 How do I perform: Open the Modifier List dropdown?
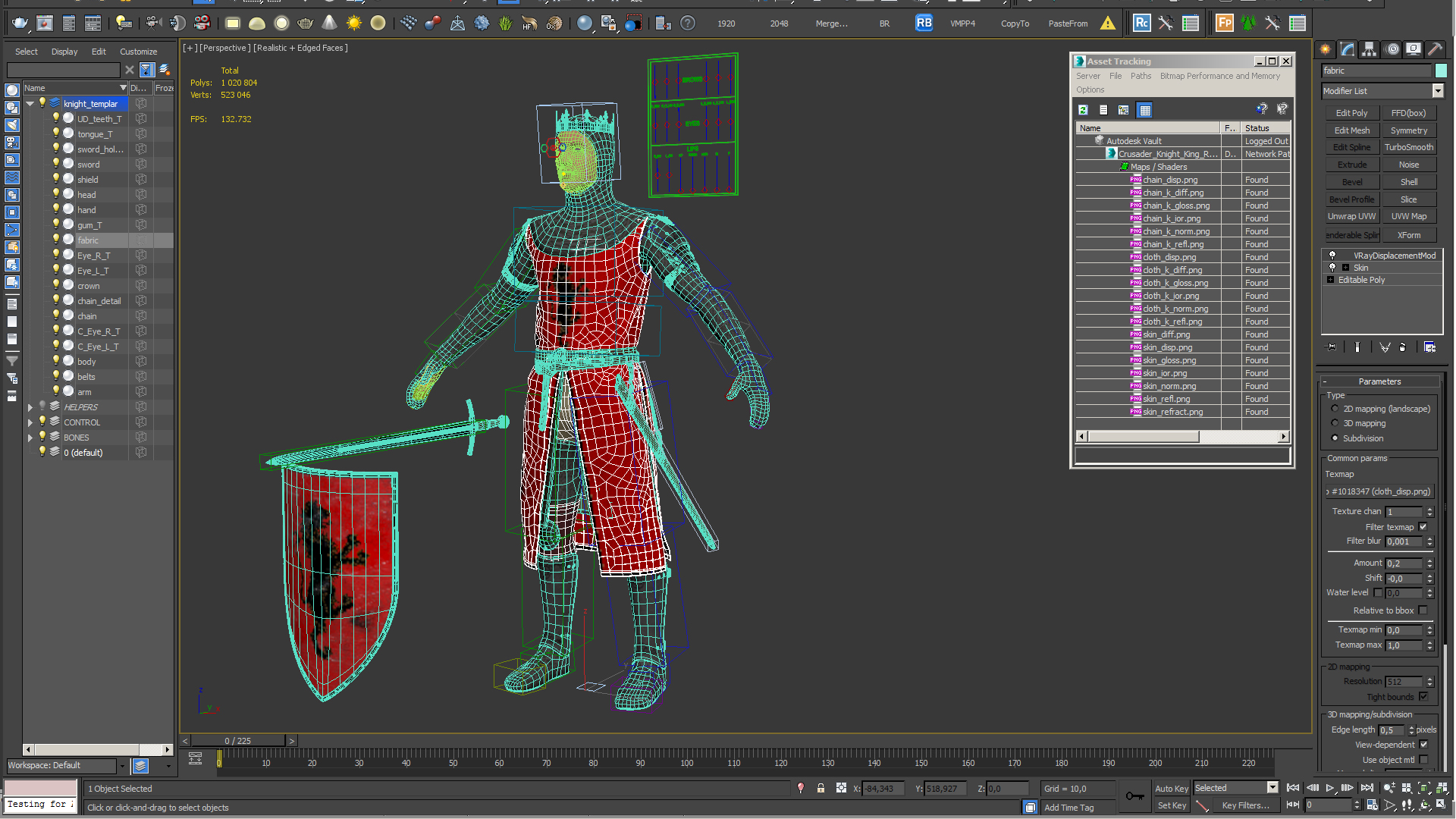[1437, 91]
